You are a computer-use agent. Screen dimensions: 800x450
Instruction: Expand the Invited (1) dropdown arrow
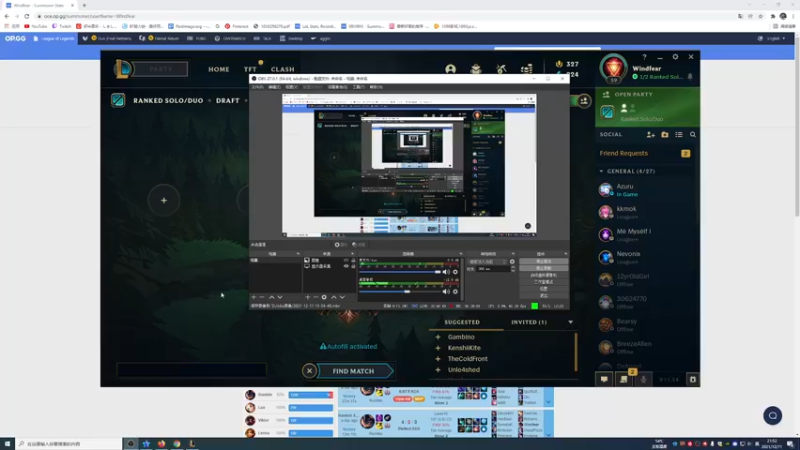click(570, 322)
